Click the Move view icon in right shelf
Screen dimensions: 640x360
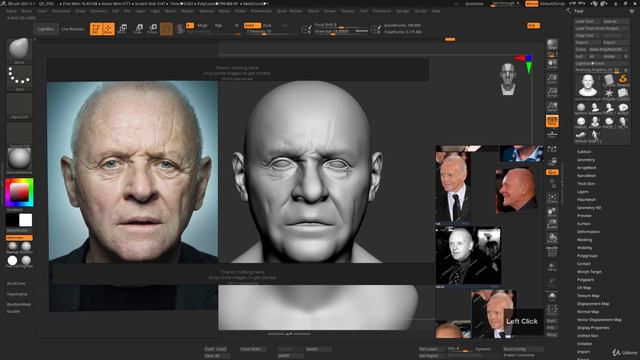pyautogui.click(x=552, y=212)
